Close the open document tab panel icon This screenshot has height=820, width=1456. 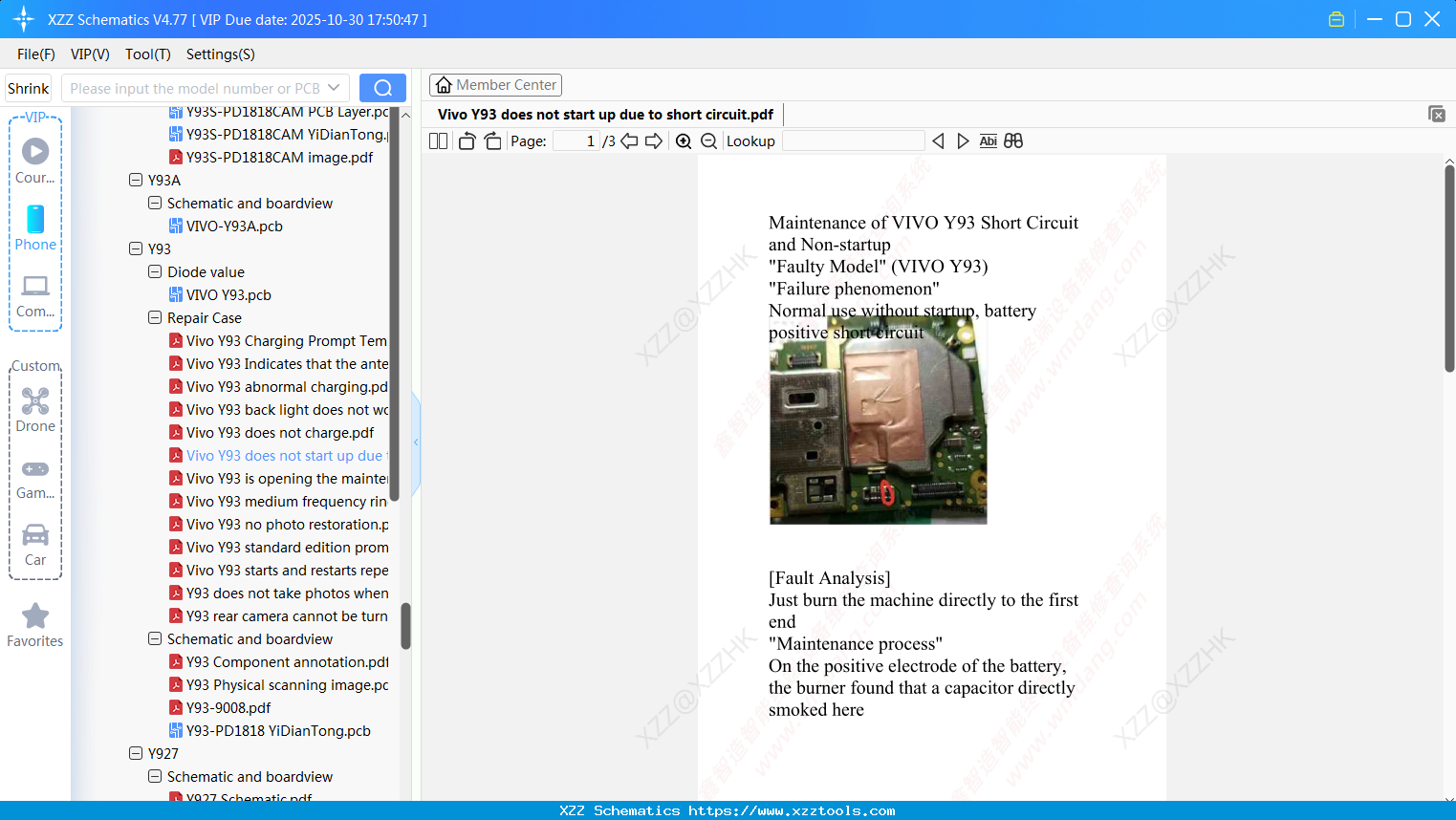(x=1437, y=114)
